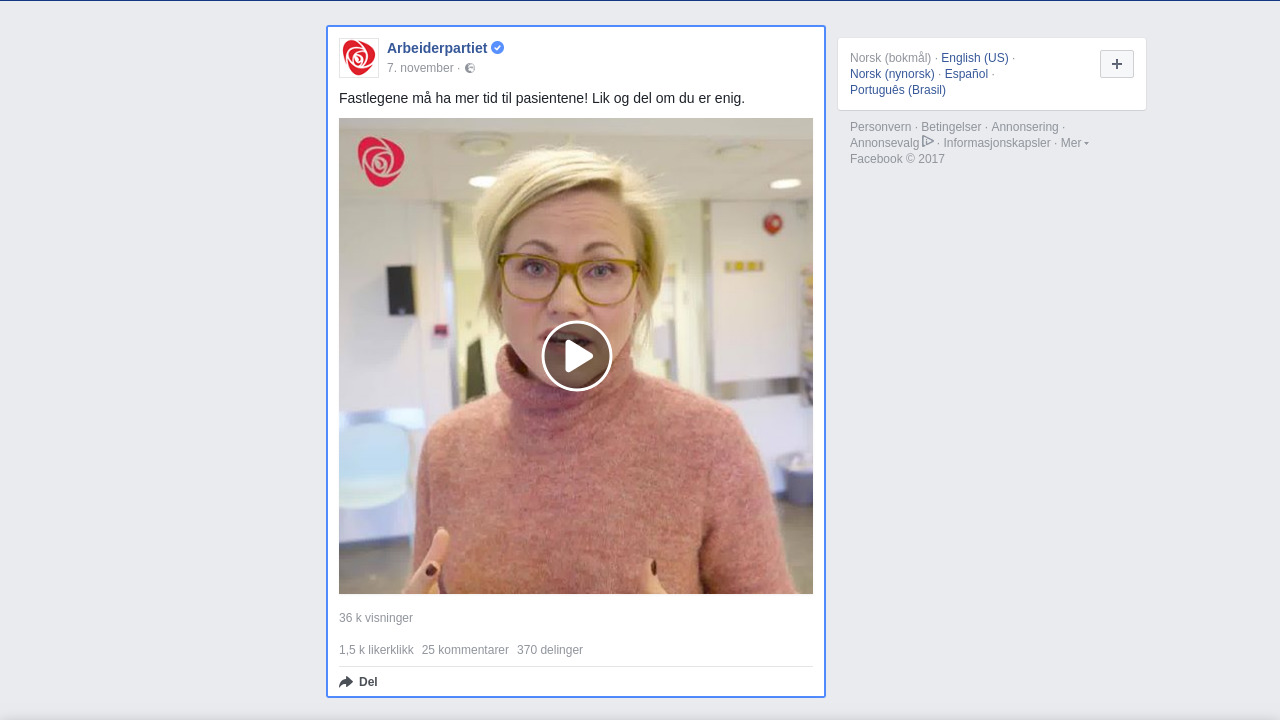Click the Del share button label

[x=368, y=682]
